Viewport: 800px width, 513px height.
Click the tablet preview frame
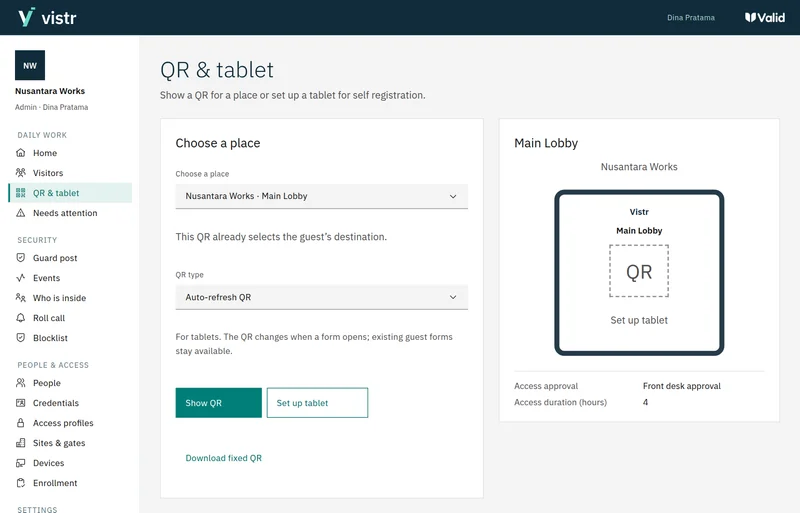point(639,273)
